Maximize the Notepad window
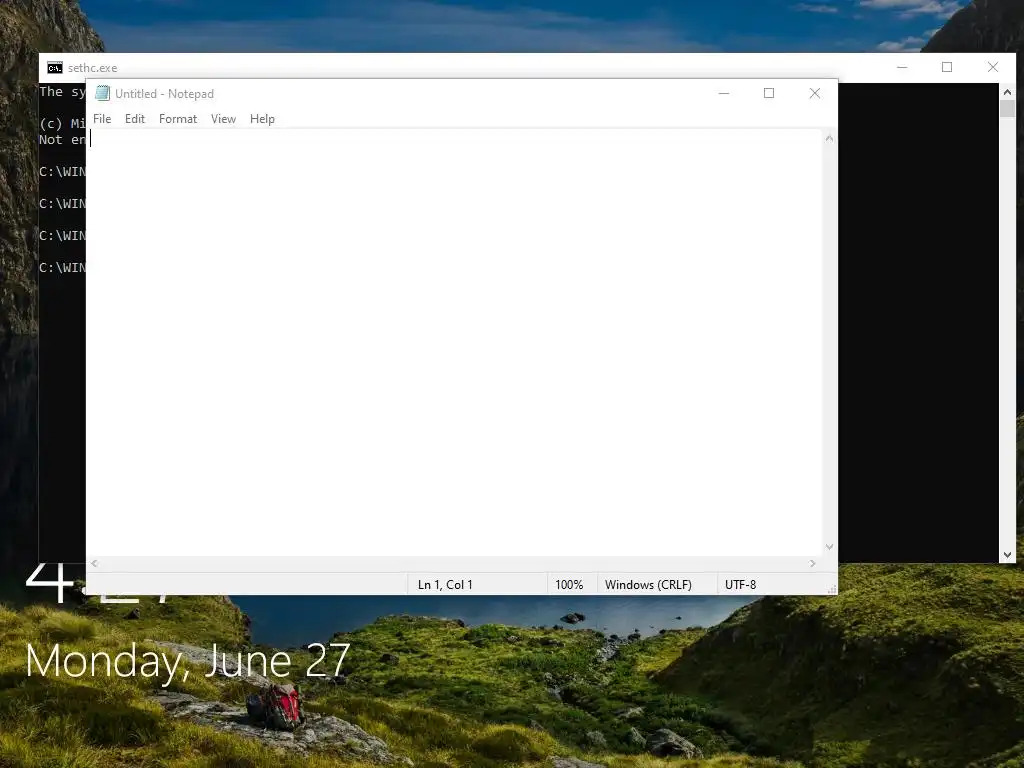Viewport: 1024px width, 768px height. (x=769, y=93)
